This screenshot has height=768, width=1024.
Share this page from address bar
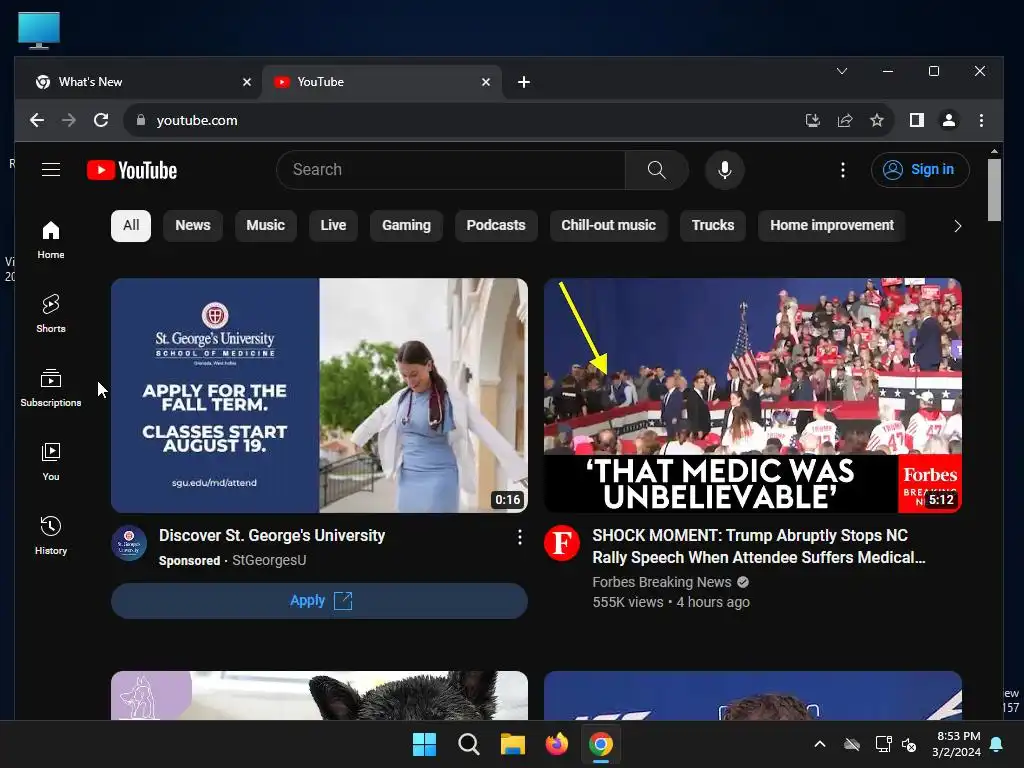844,120
